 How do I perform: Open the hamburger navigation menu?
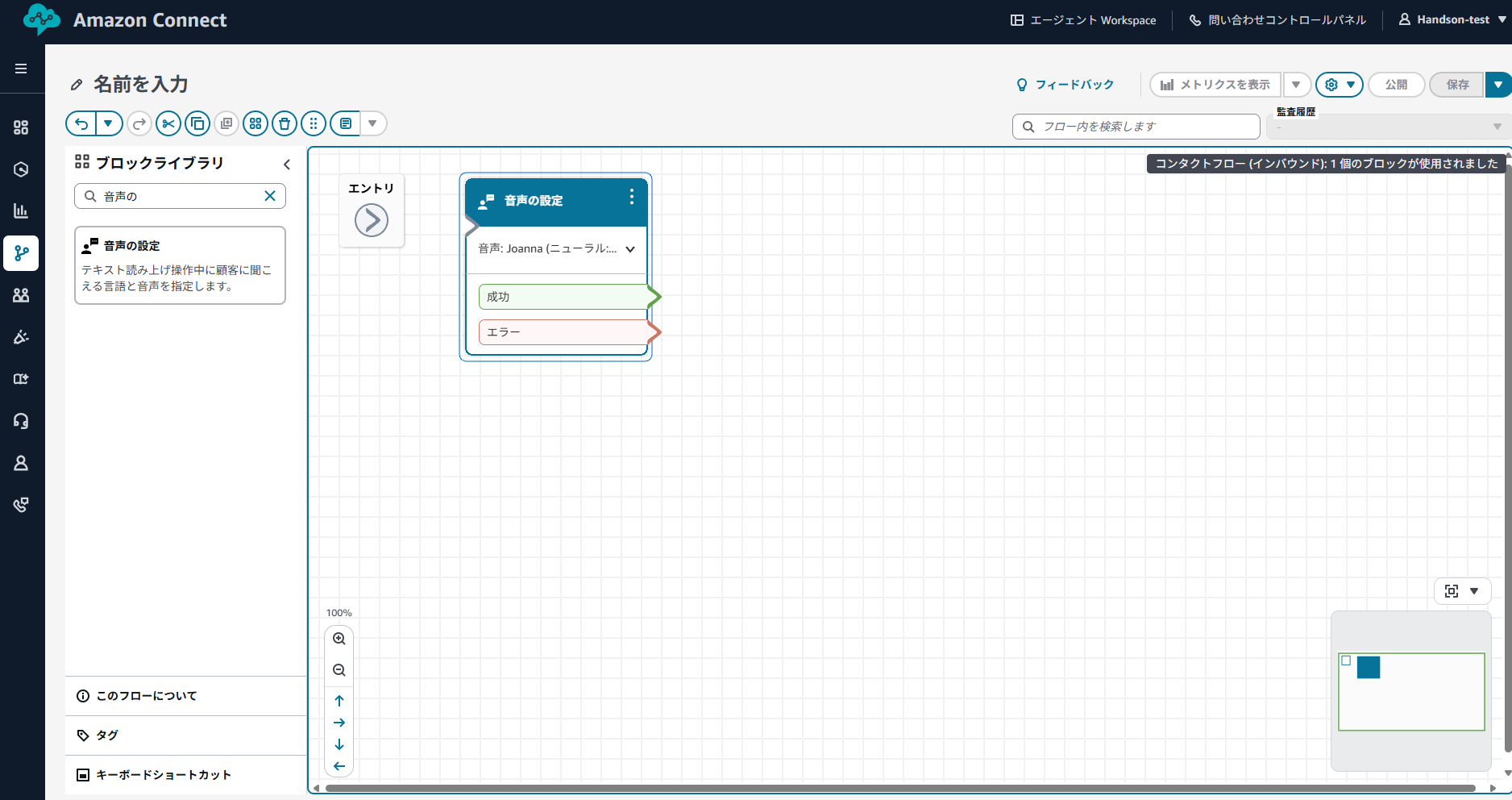[21, 69]
